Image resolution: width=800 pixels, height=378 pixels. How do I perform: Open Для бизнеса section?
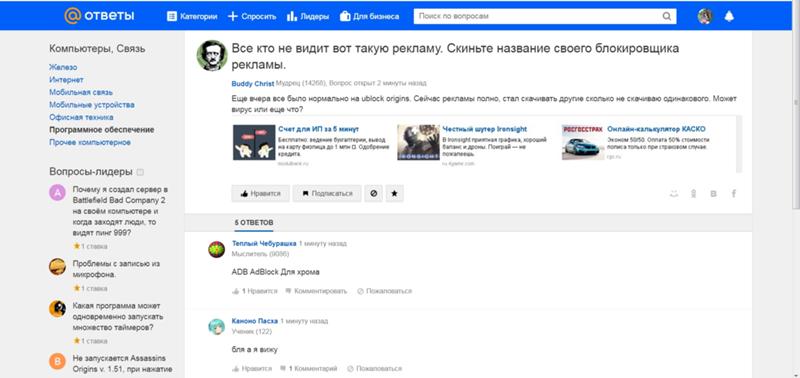(370, 16)
